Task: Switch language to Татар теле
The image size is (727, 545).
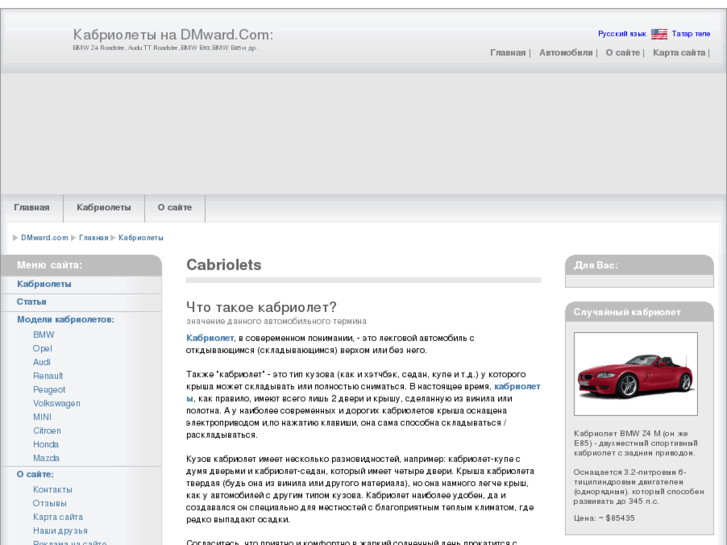Action: [691, 34]
